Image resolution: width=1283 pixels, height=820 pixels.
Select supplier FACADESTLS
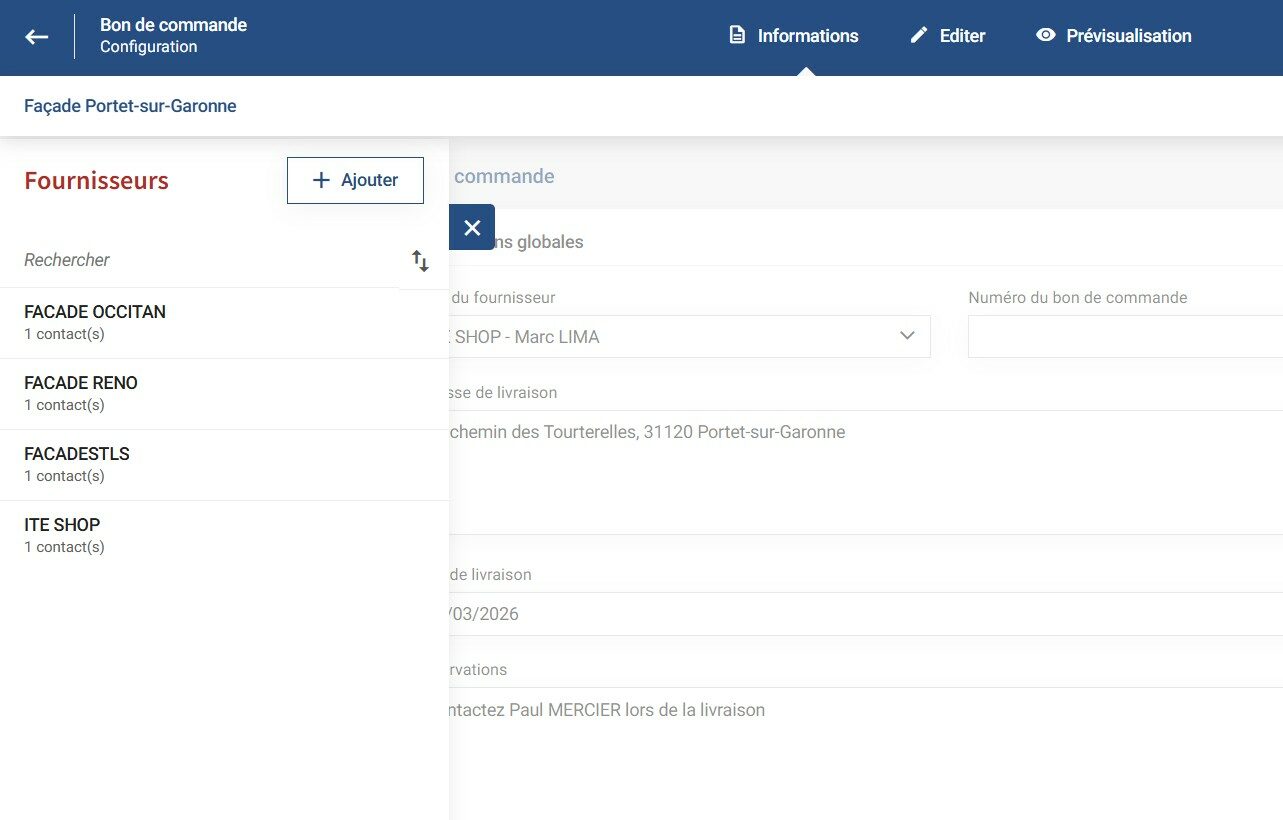[77, 464]
